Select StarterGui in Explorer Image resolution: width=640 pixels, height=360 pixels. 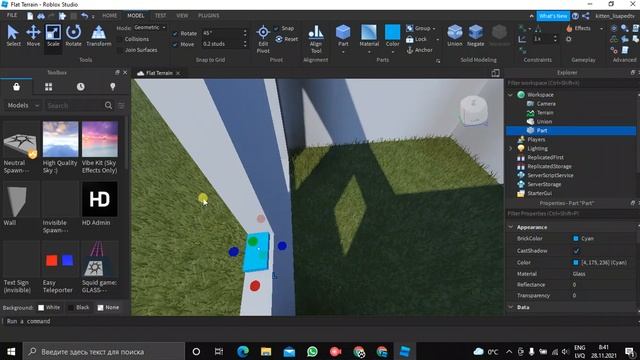click(540, 193)
